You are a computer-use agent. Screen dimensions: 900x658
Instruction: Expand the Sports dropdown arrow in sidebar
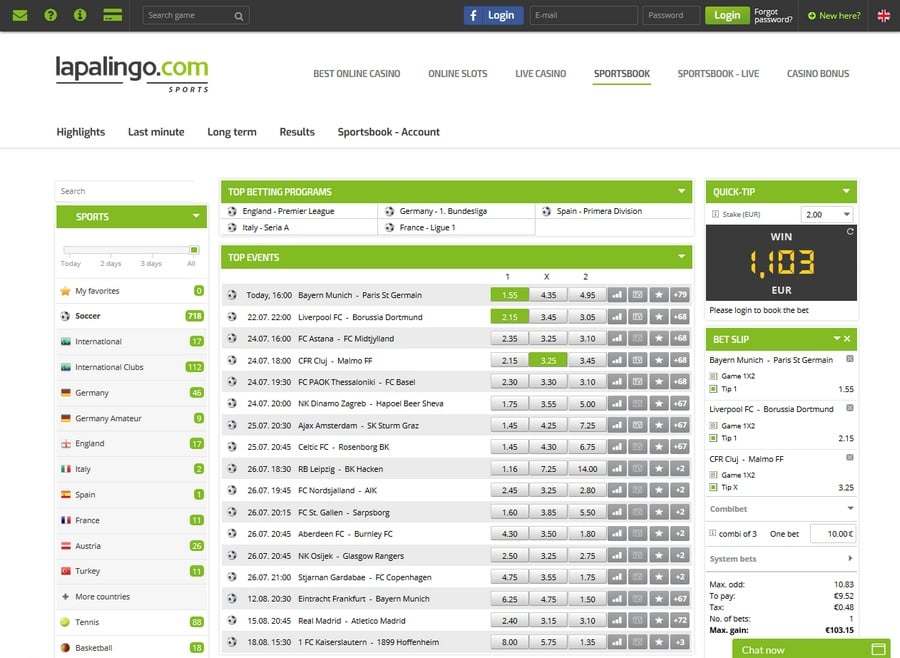pyautogui.click(x=196, y=216)
